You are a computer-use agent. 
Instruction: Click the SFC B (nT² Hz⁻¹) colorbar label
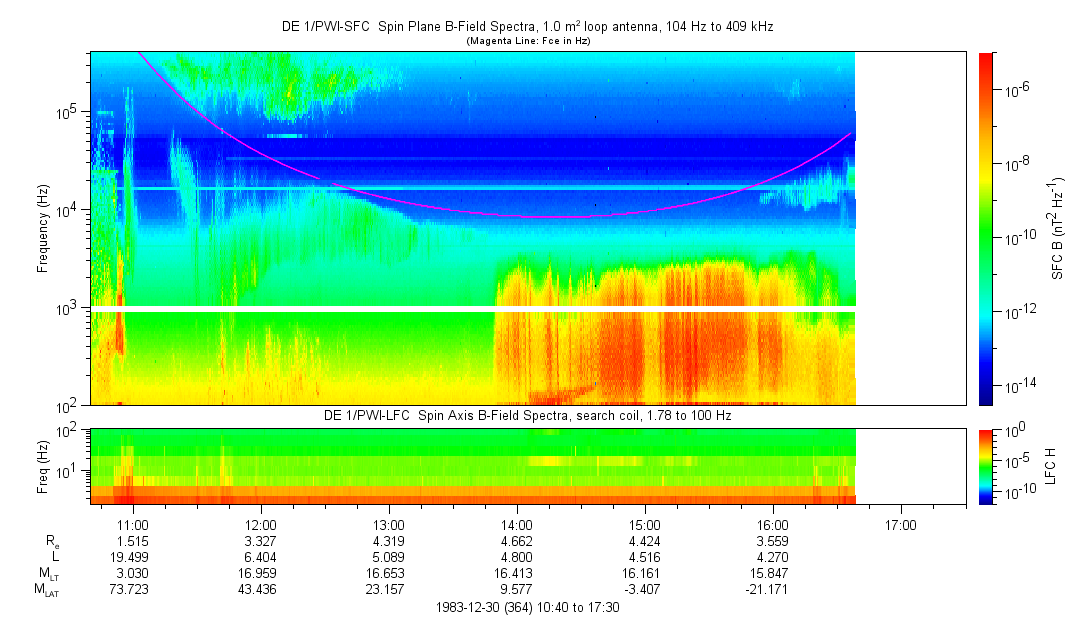click(1058, 228)
